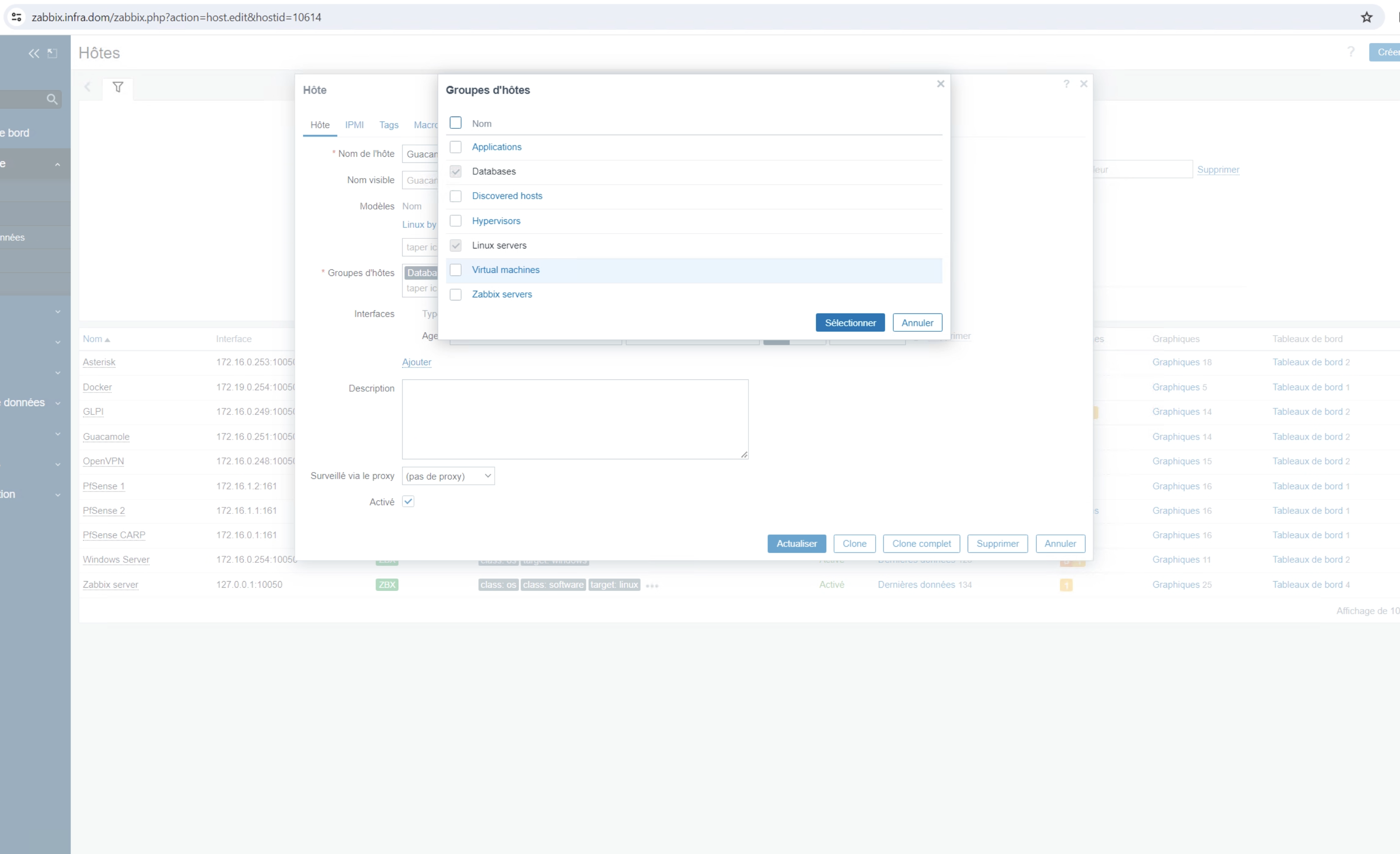Screen dimensions: 1400x854
Task: Open site info icon in address bar
Action: tap(17, 17)
